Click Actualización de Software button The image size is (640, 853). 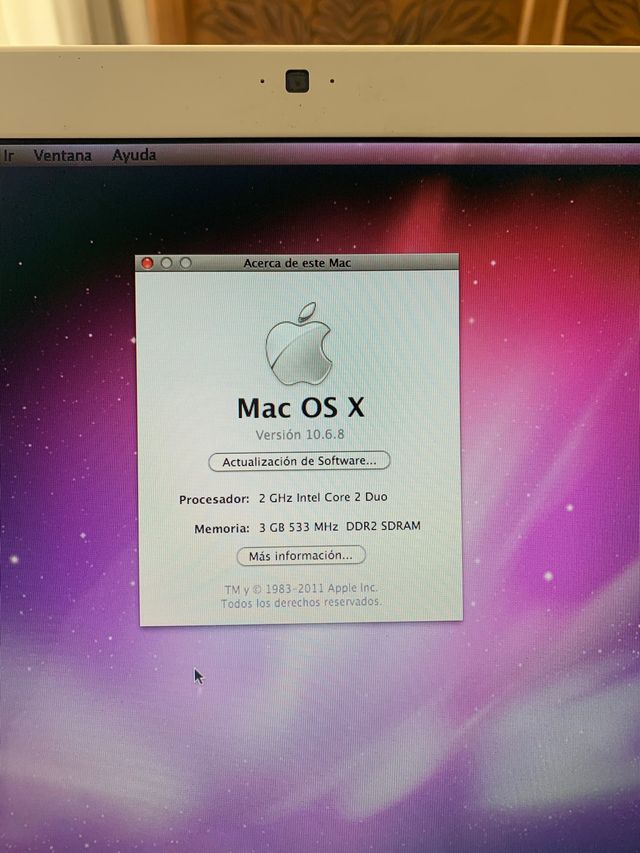tap(299, 461)
